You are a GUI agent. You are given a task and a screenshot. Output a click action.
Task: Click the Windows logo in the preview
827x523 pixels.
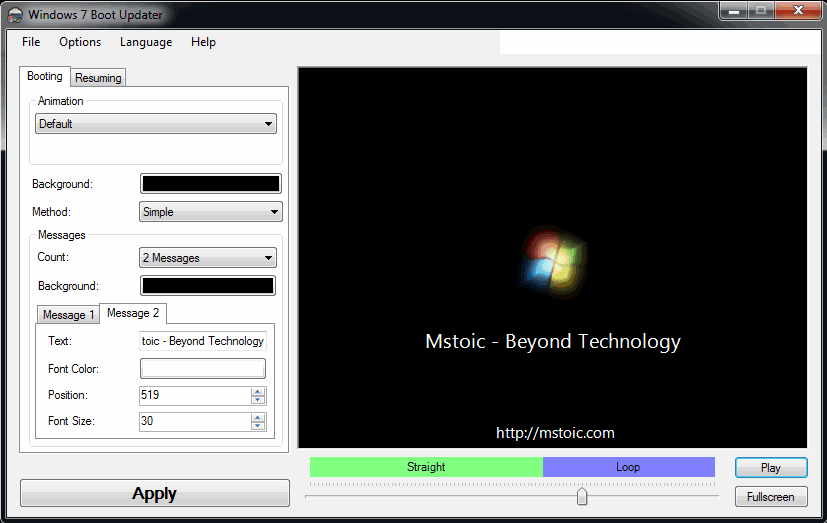click(552, 262)
